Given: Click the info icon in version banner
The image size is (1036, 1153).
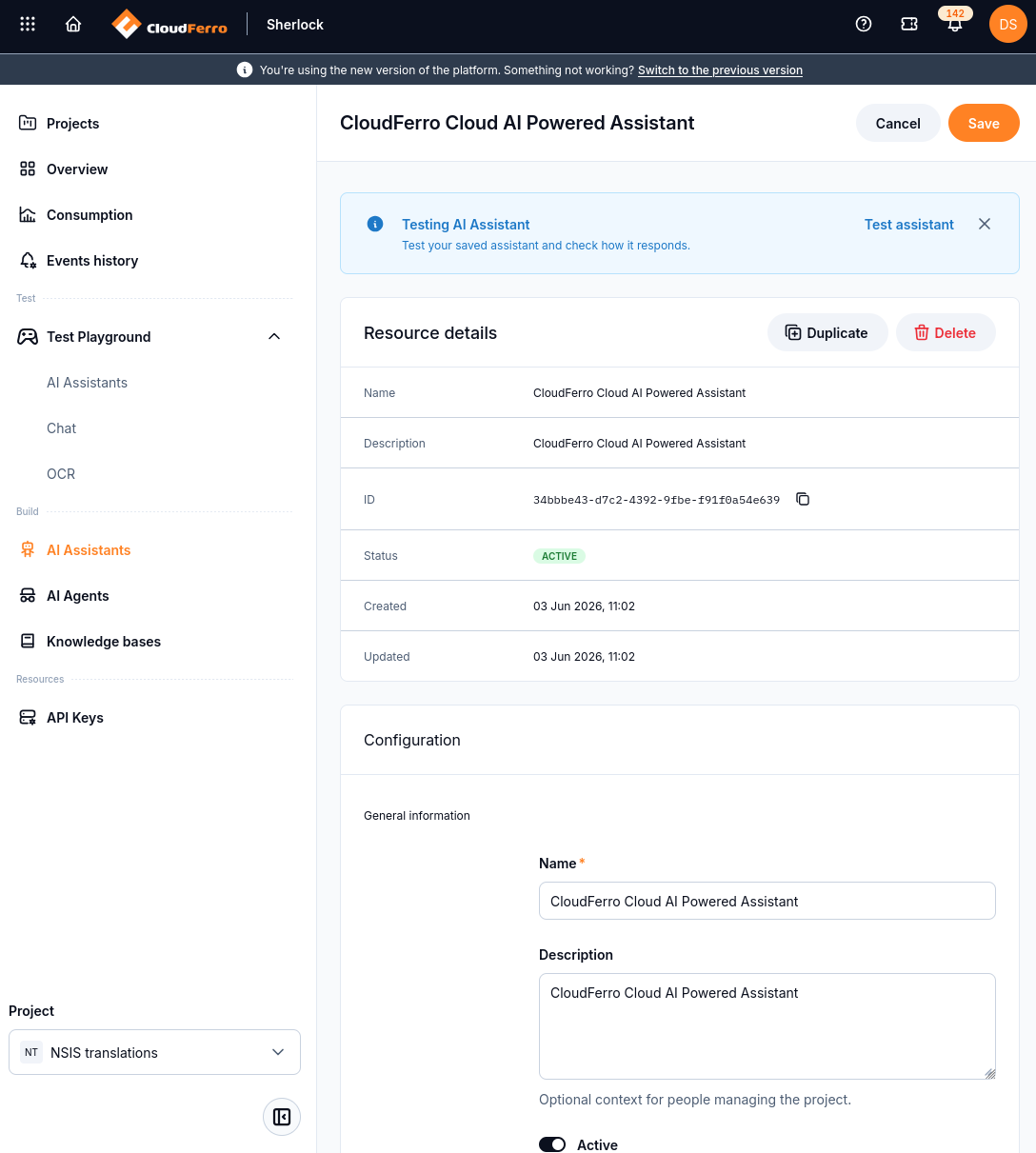Looking at the screenshot, I should point(245,70).
